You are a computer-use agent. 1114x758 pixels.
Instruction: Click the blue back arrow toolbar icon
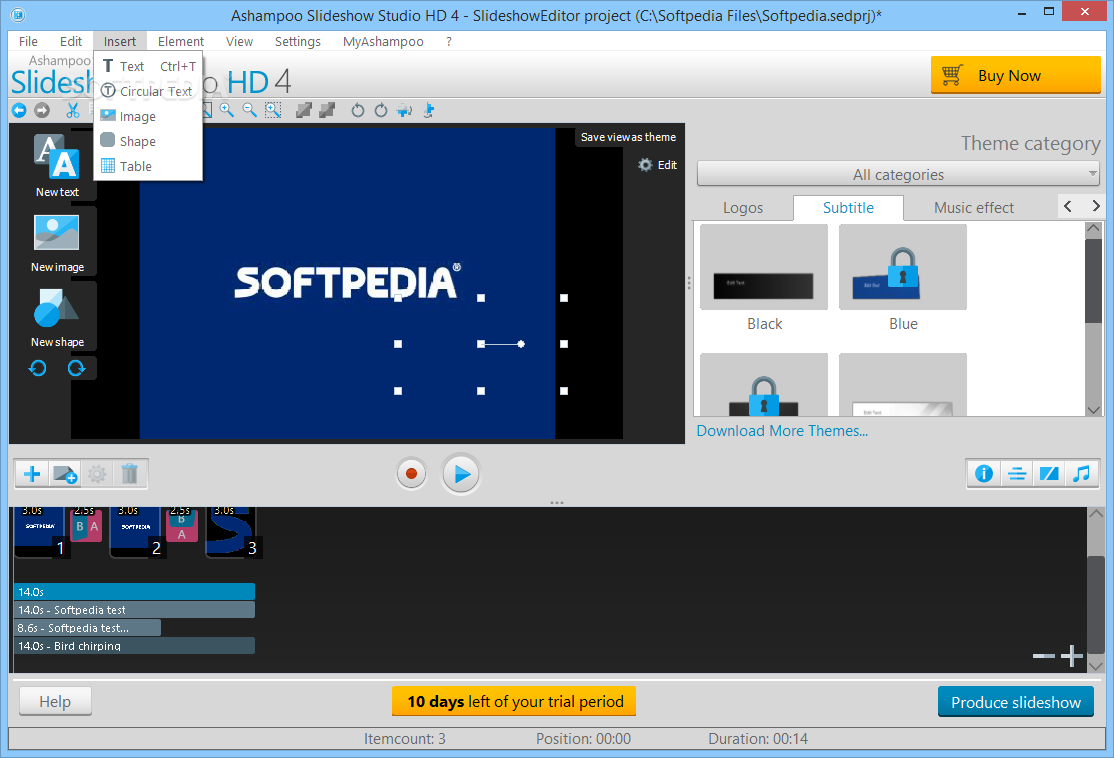tap(19, 110)
